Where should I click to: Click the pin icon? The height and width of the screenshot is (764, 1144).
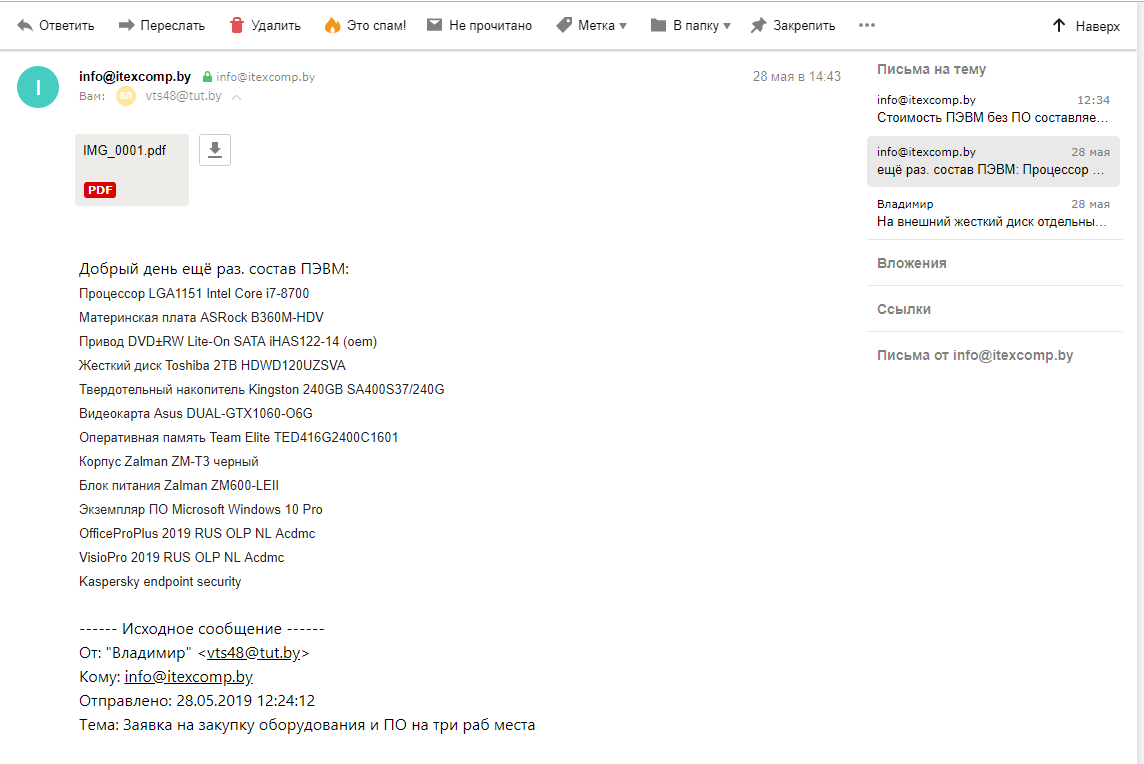(x=759, y=26)
